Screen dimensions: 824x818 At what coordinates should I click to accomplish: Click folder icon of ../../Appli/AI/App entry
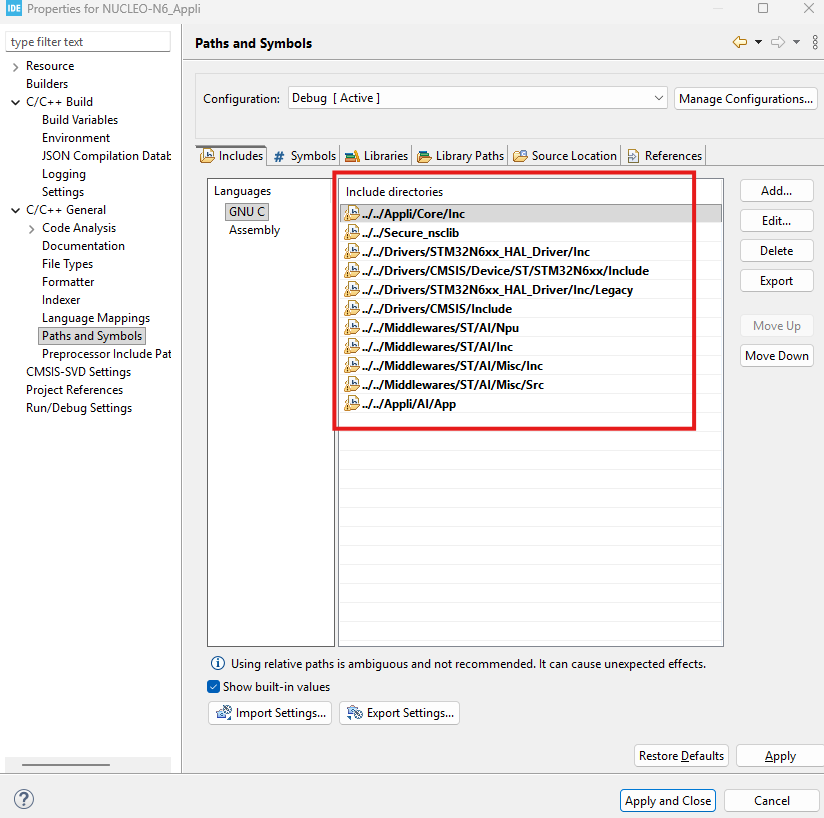coord(352,403)
